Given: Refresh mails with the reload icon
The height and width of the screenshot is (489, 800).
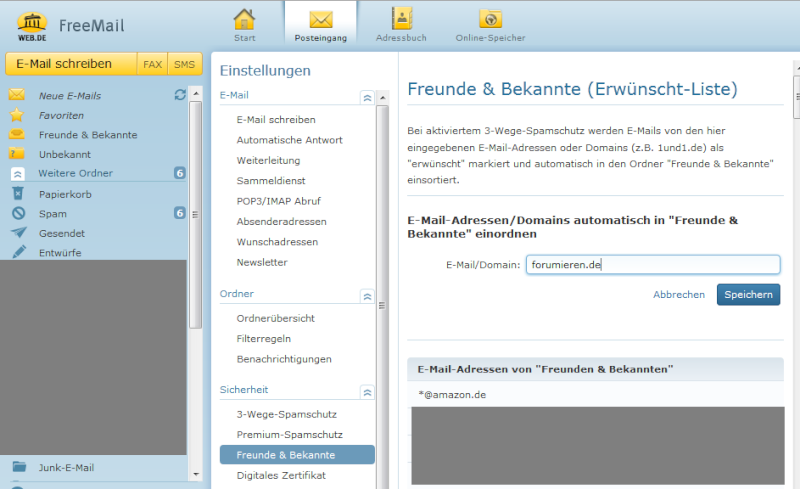Looking at the screenshot, I should pyautogui.click(x=180, y=94).
